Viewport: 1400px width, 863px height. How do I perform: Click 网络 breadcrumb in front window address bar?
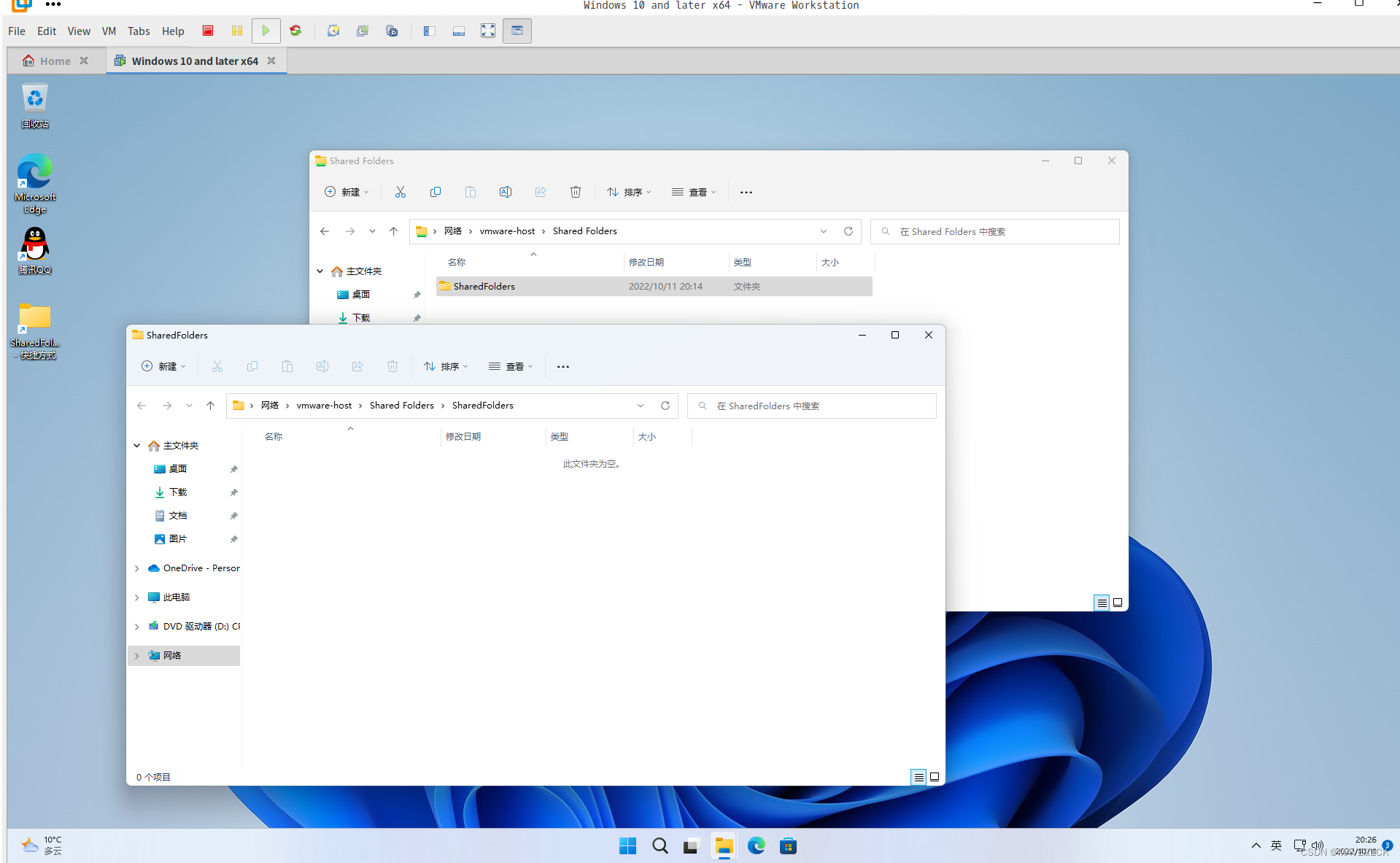click(x=270, y=406)
